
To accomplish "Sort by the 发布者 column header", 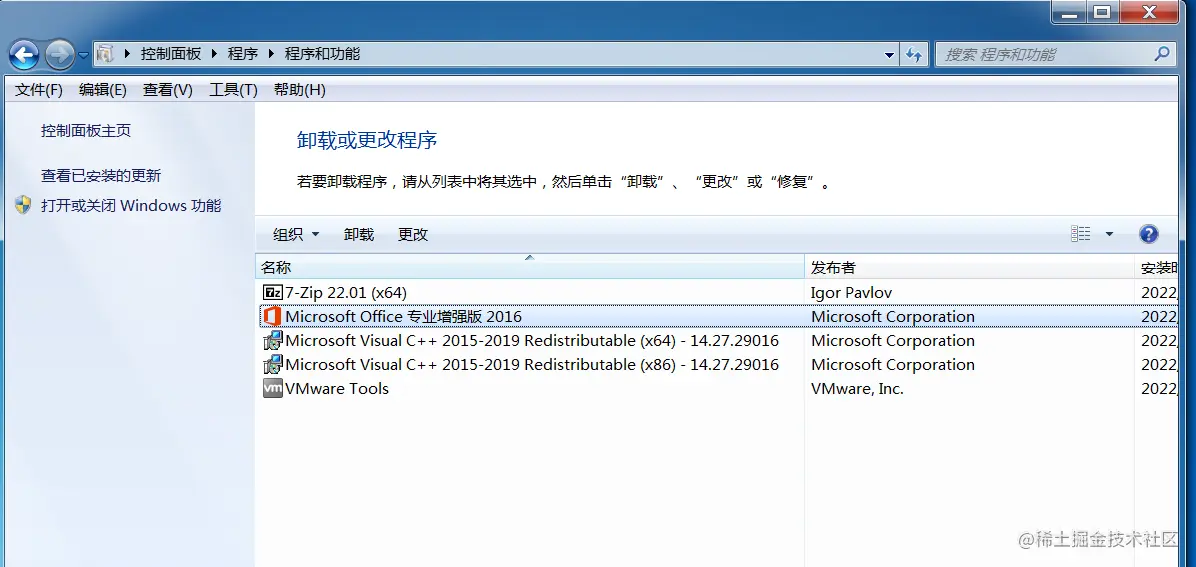I will coord(969,268).
